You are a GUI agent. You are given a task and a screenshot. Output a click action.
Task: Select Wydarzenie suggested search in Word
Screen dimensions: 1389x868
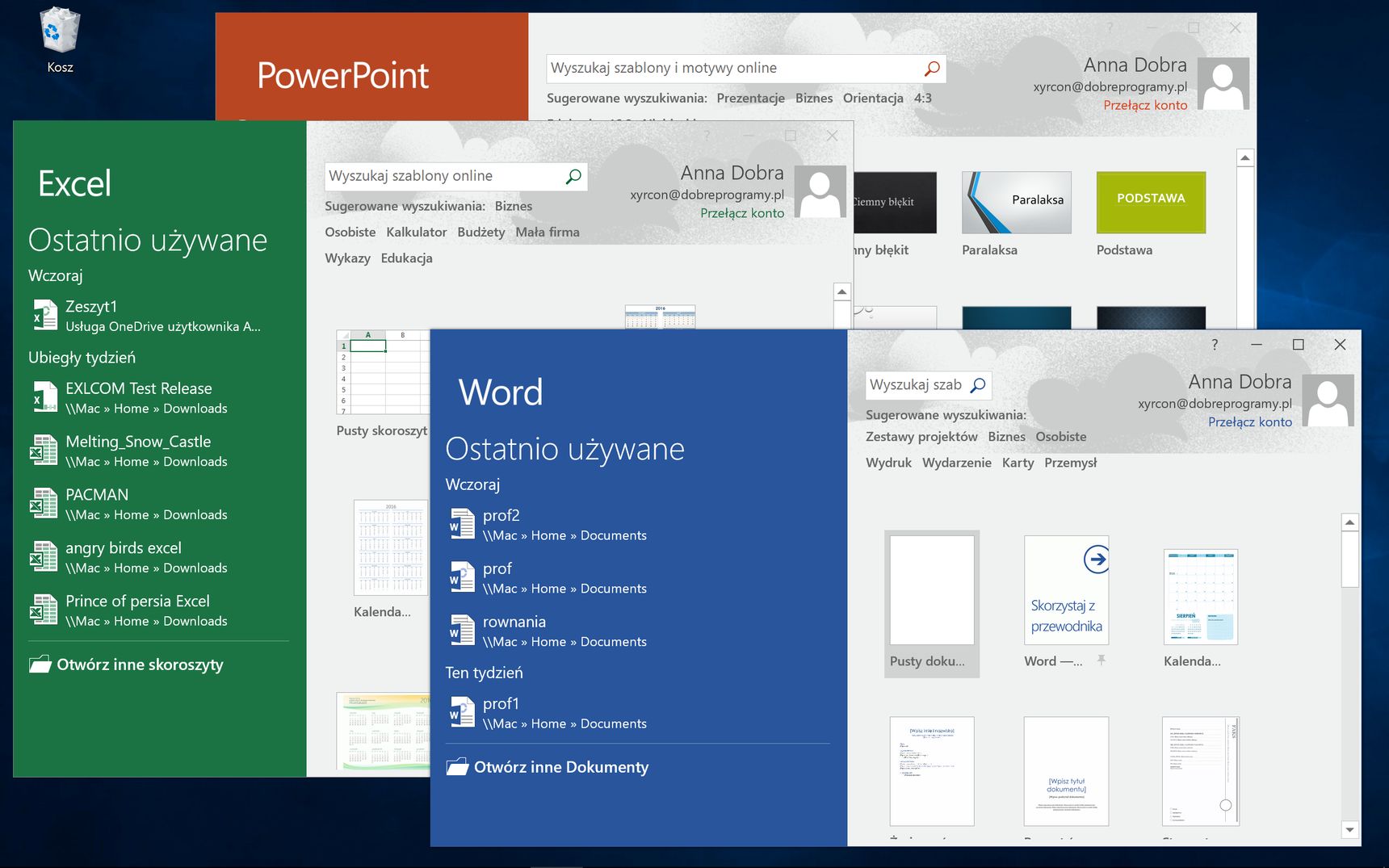[957, 463]
